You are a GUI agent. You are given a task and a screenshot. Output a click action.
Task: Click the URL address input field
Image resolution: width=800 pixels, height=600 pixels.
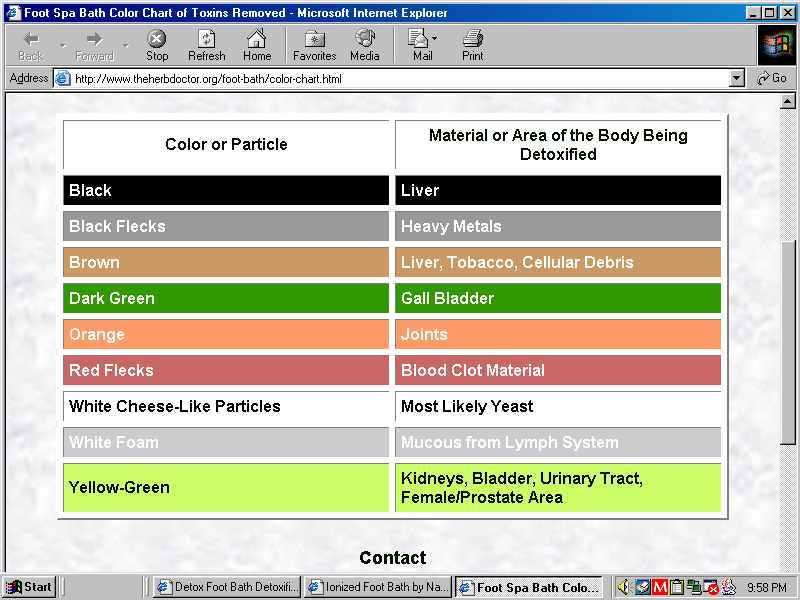400,78
